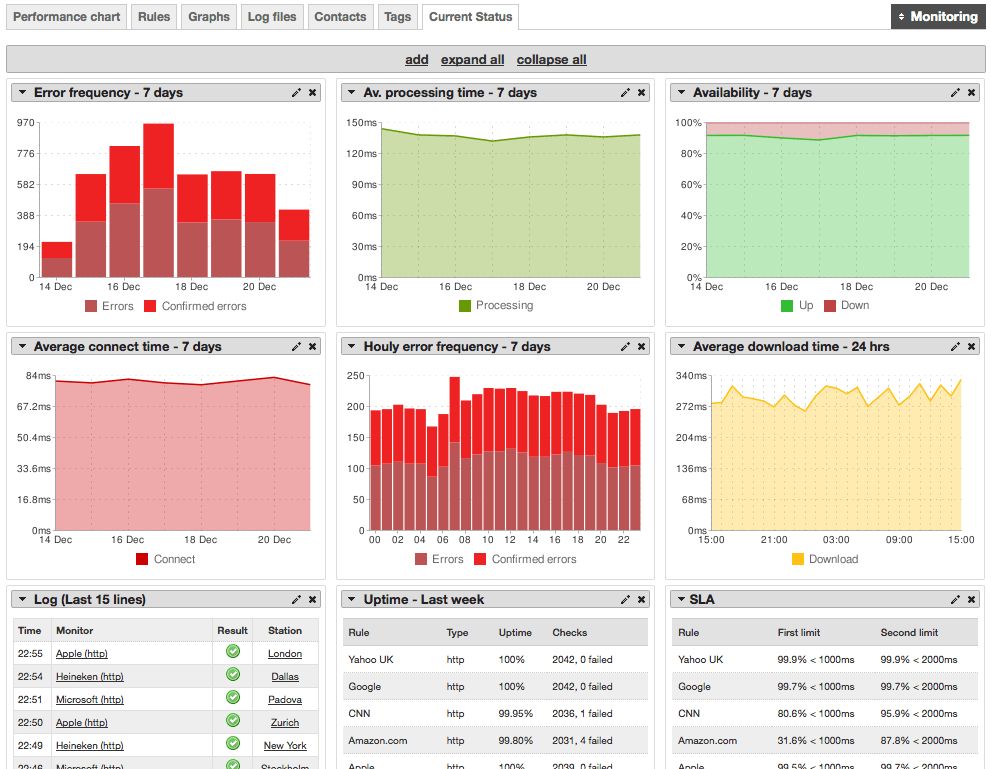
Task: Edit the SLA widget settings
Action: (x=955, y=599)
